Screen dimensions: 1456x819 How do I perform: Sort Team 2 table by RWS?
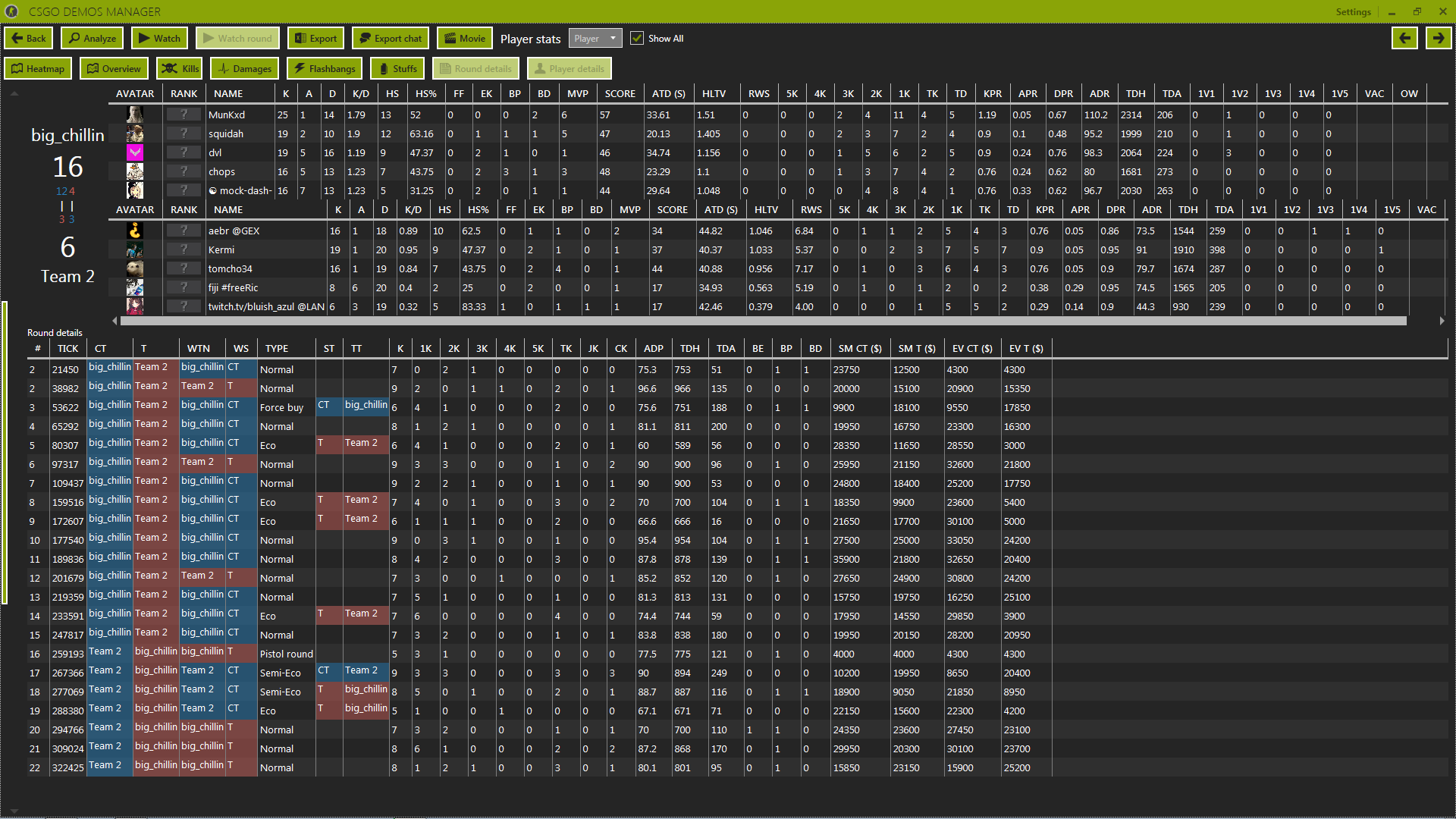coord(811,209)
